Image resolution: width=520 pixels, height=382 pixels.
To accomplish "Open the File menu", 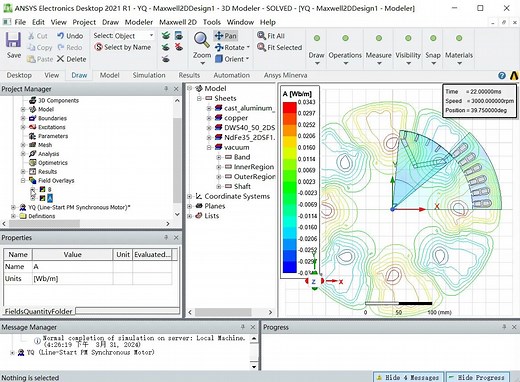I will (20, 22).
